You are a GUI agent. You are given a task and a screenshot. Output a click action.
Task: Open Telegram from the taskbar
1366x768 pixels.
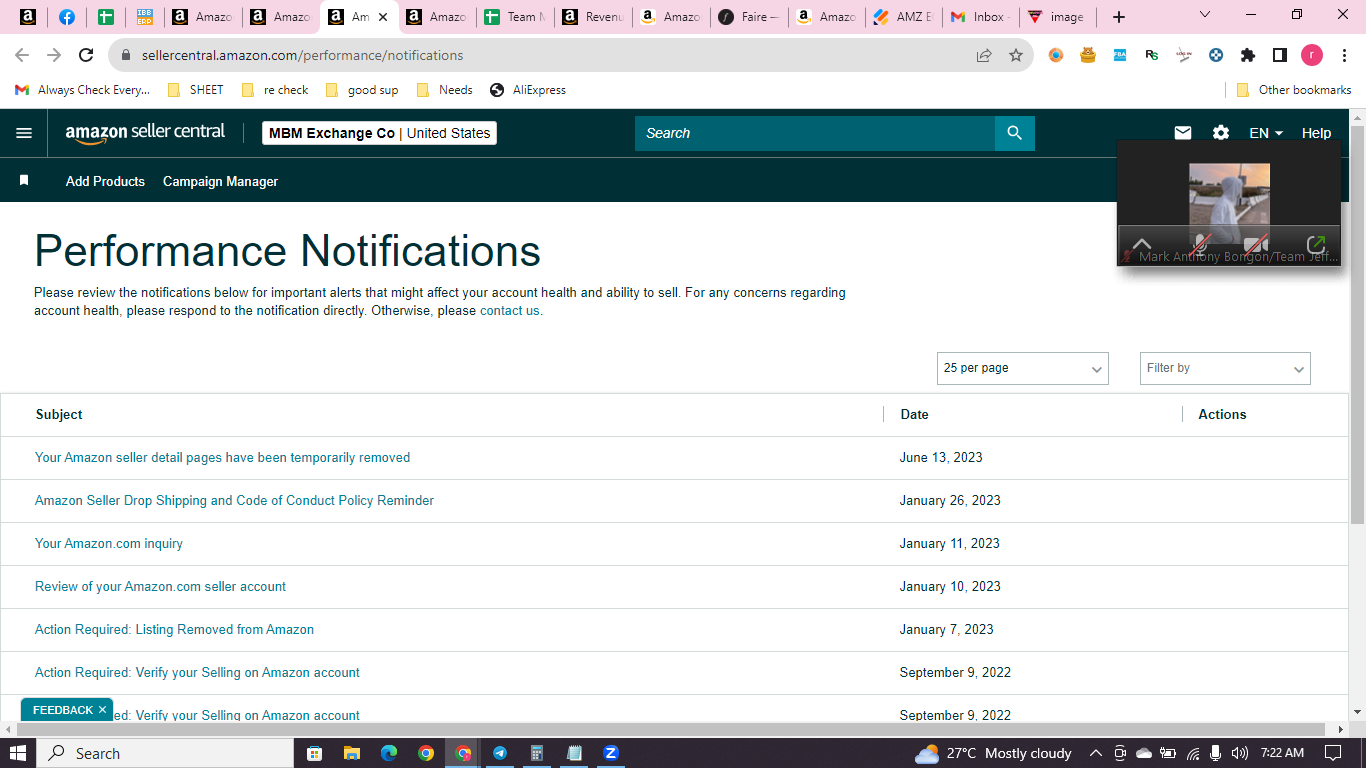pyautogui.click(x=500, y=753)
